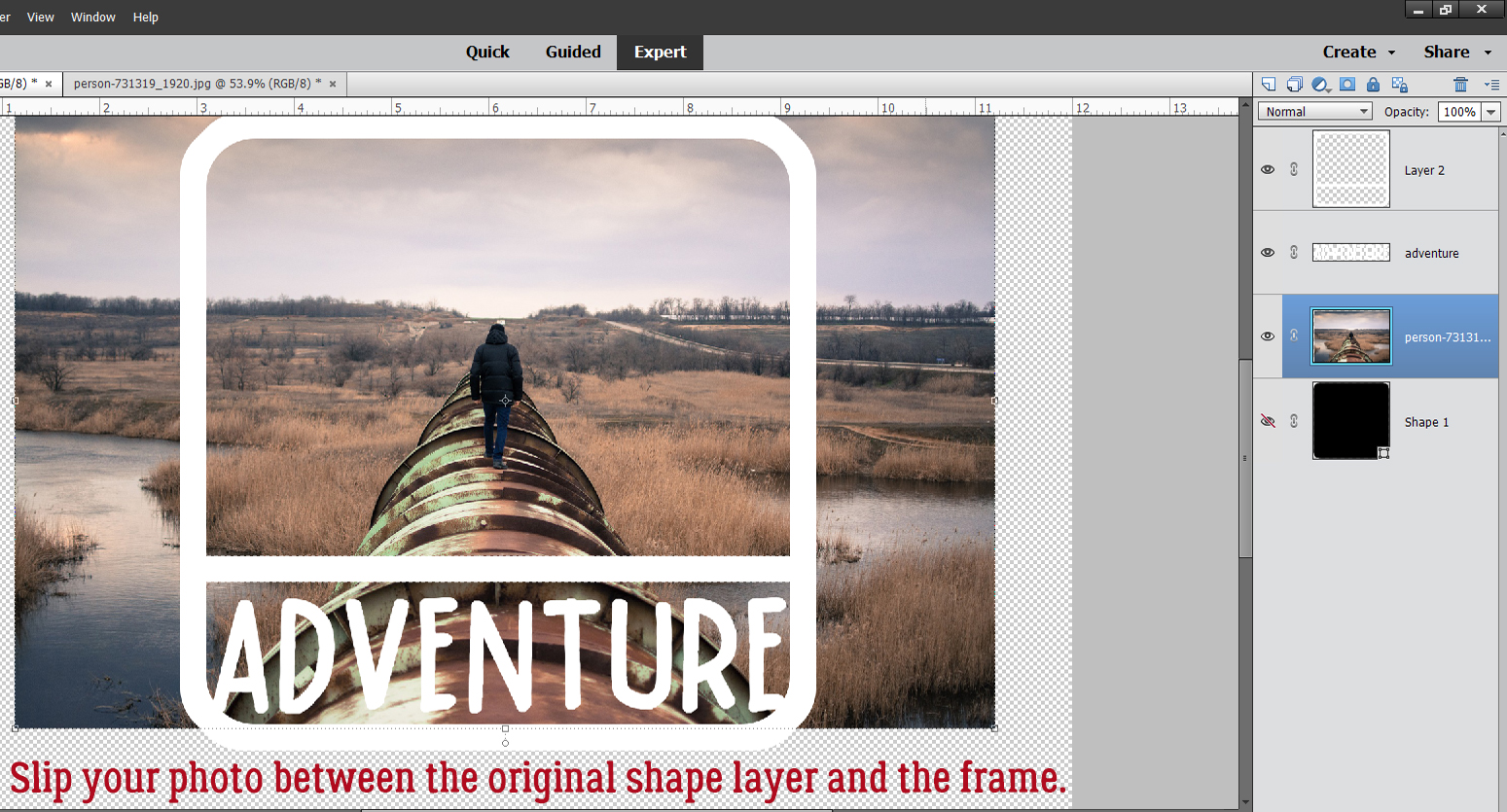Screen dimensions: 1507x812
Task: Click the transform center crosshair on photo
Action: point(505,400)
